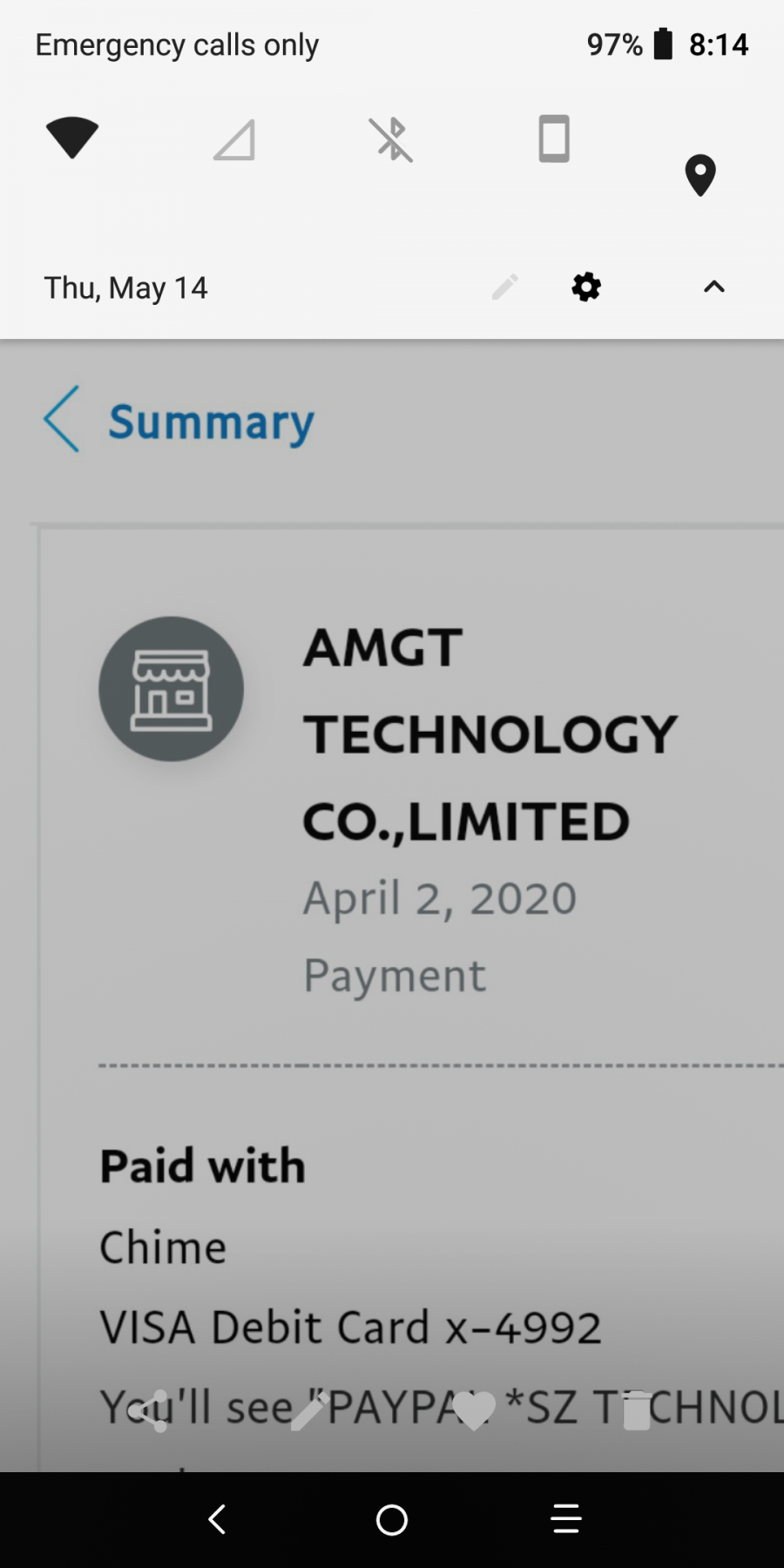
Task: Tap the Thu, May 14 date text
Action: (x=126, y=287)
